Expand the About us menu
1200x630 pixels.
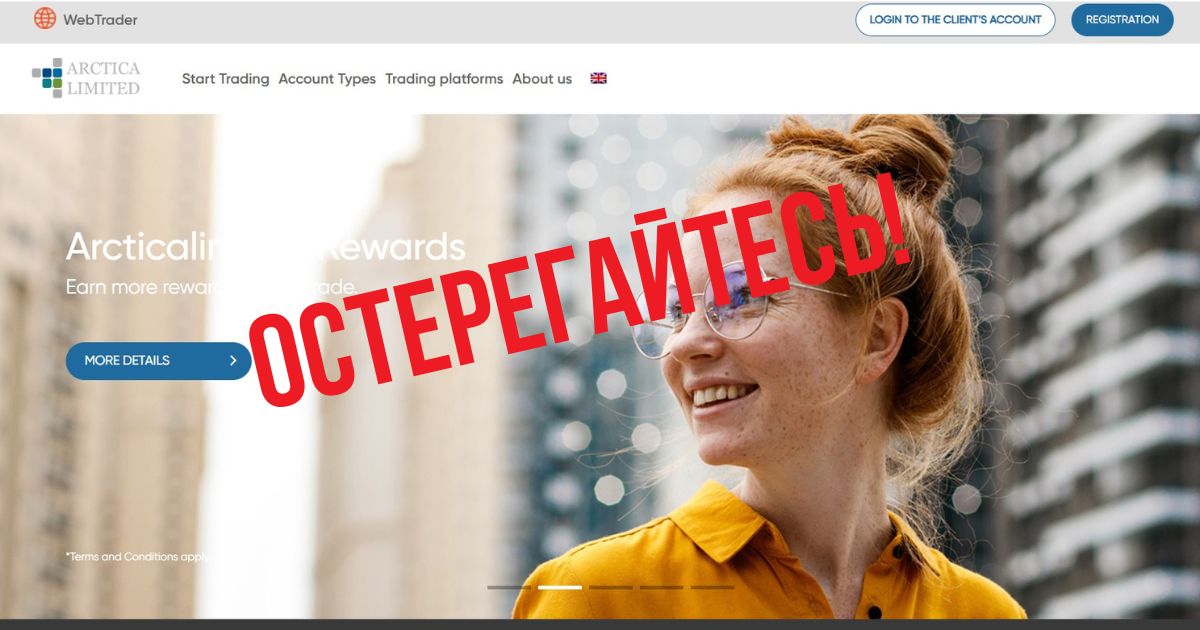tap(542, 79)
